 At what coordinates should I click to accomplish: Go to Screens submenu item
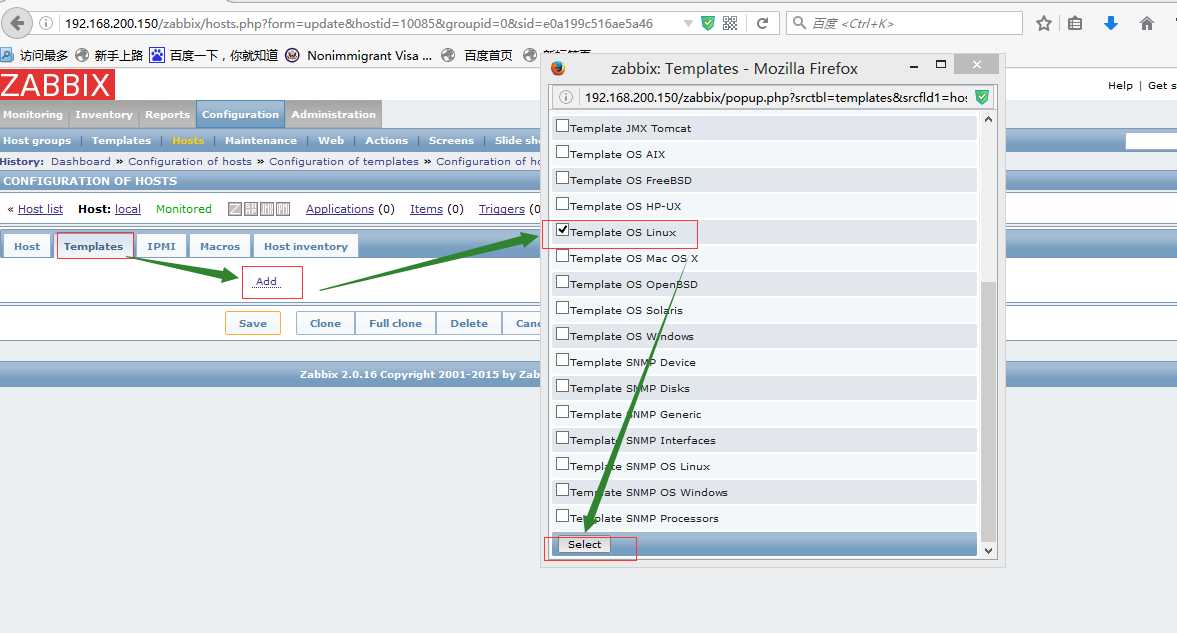pos(451,140)
